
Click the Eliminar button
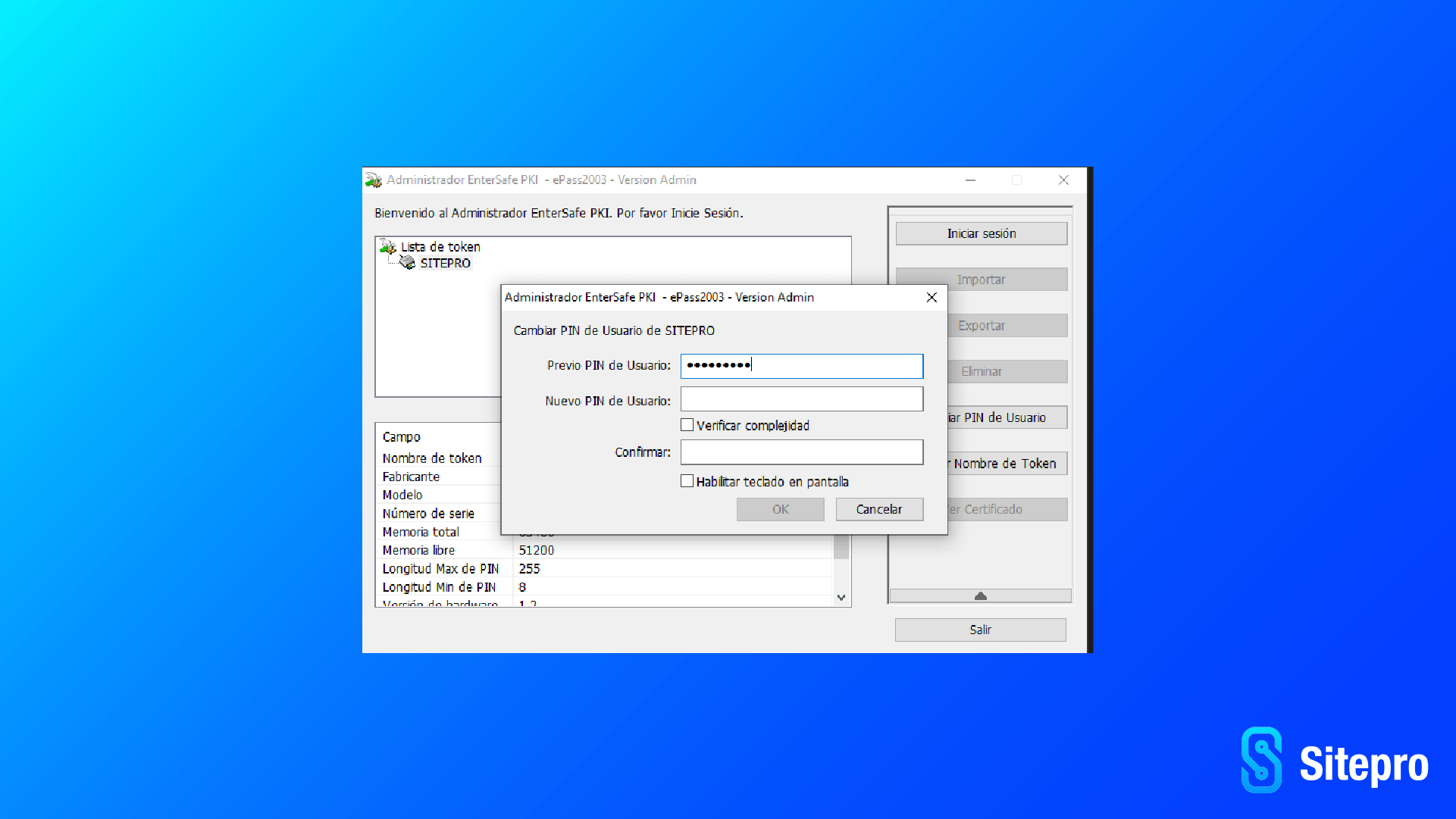pos(1007,371)
